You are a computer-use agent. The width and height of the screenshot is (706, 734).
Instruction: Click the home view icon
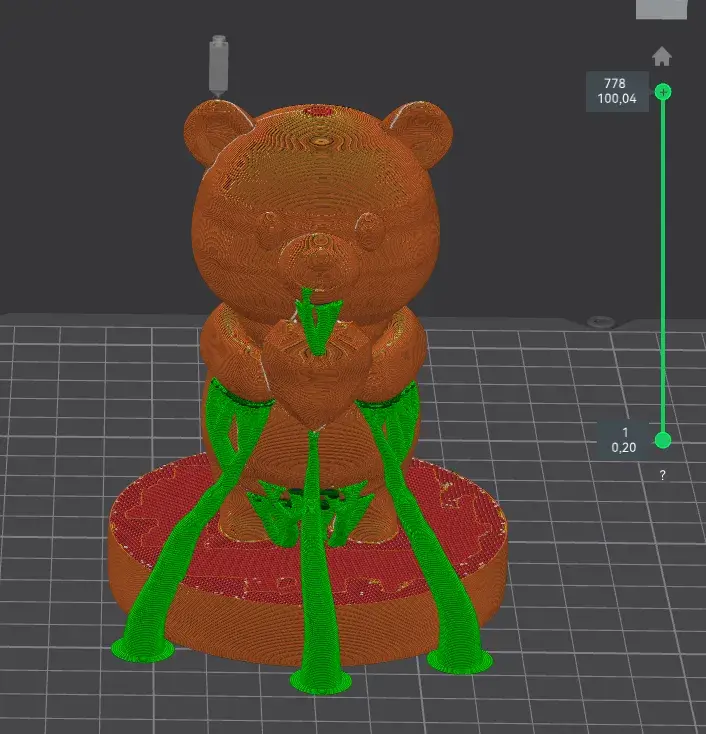(x=662, y=56)
